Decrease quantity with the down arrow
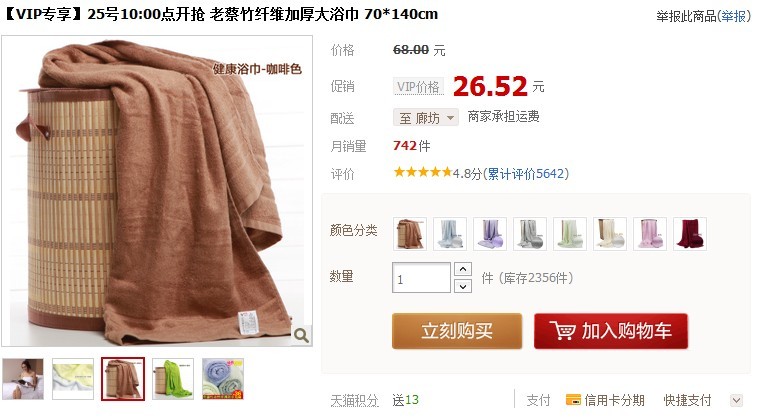777x418 pixels. [463, 286]
